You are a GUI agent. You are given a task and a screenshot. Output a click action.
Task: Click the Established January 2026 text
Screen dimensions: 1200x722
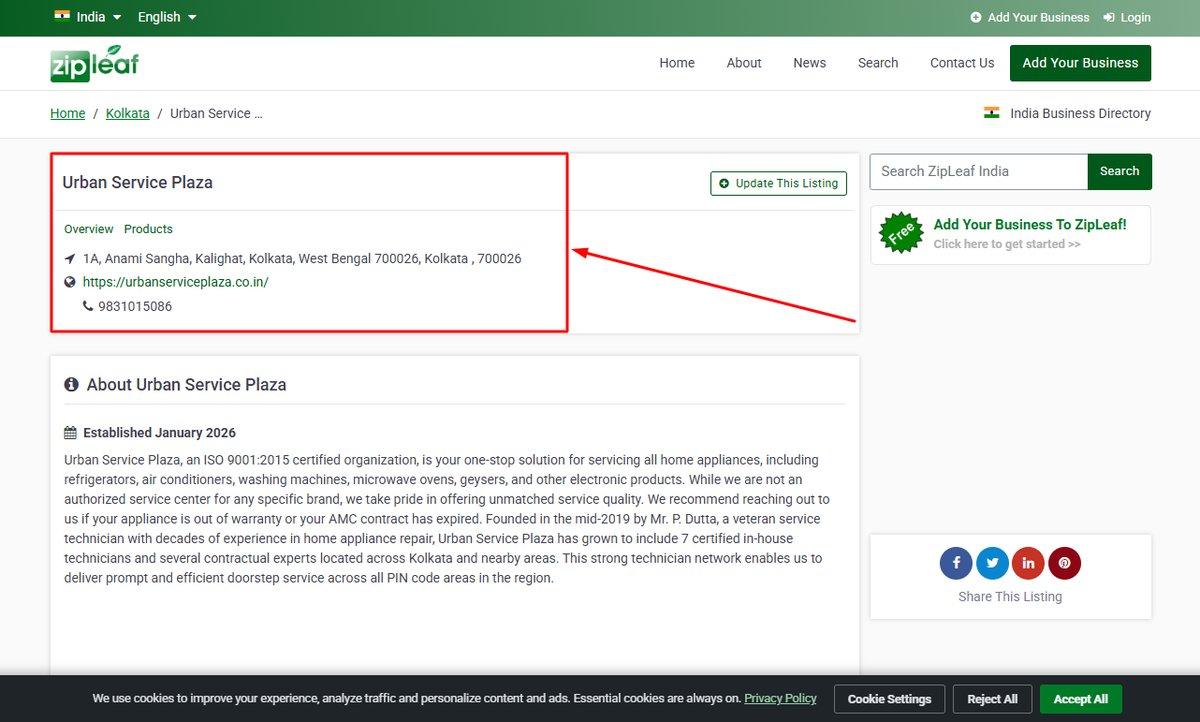tap(160, 433)
